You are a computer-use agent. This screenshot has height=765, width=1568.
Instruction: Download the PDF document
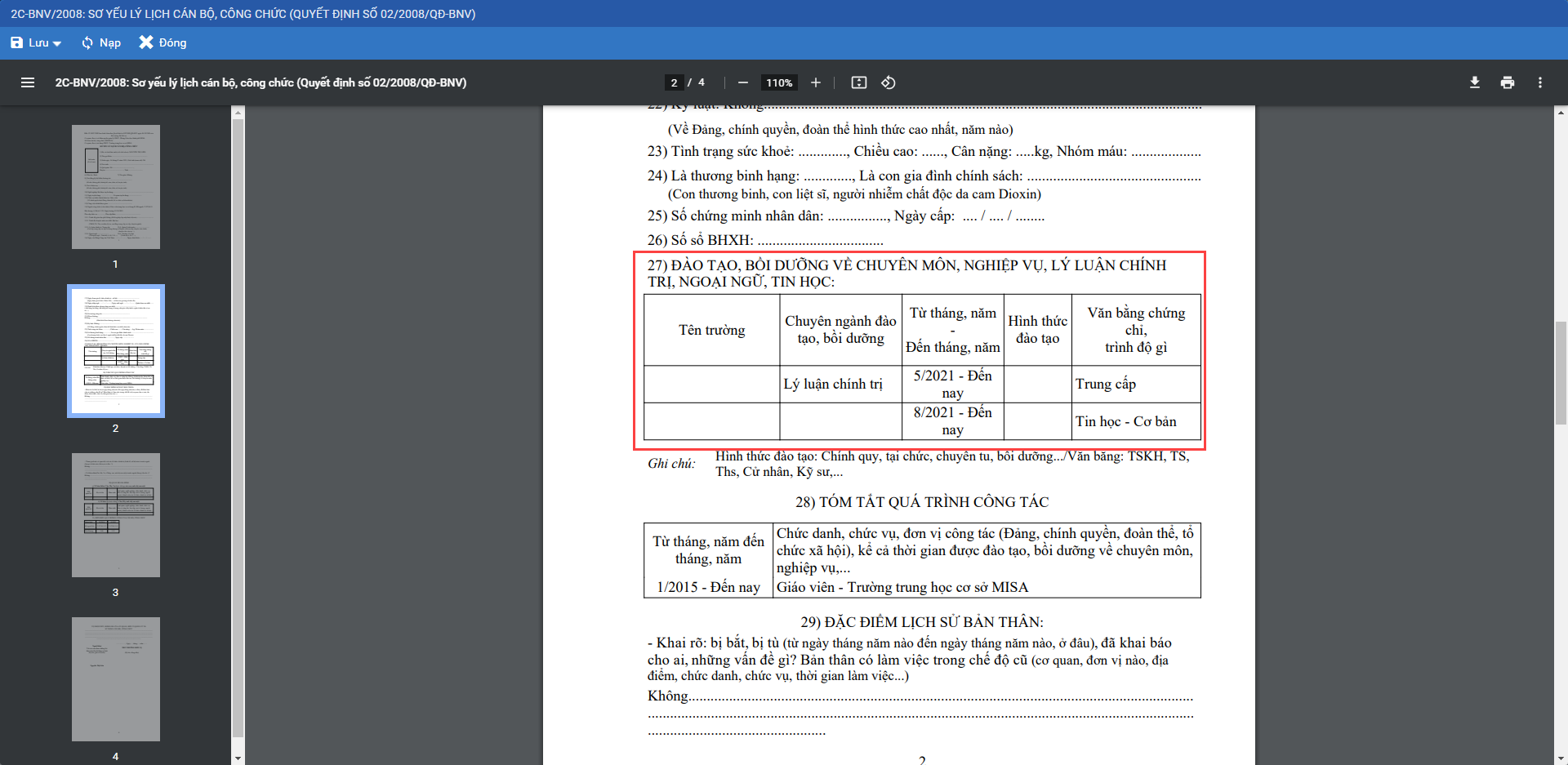pos(1474,82)
